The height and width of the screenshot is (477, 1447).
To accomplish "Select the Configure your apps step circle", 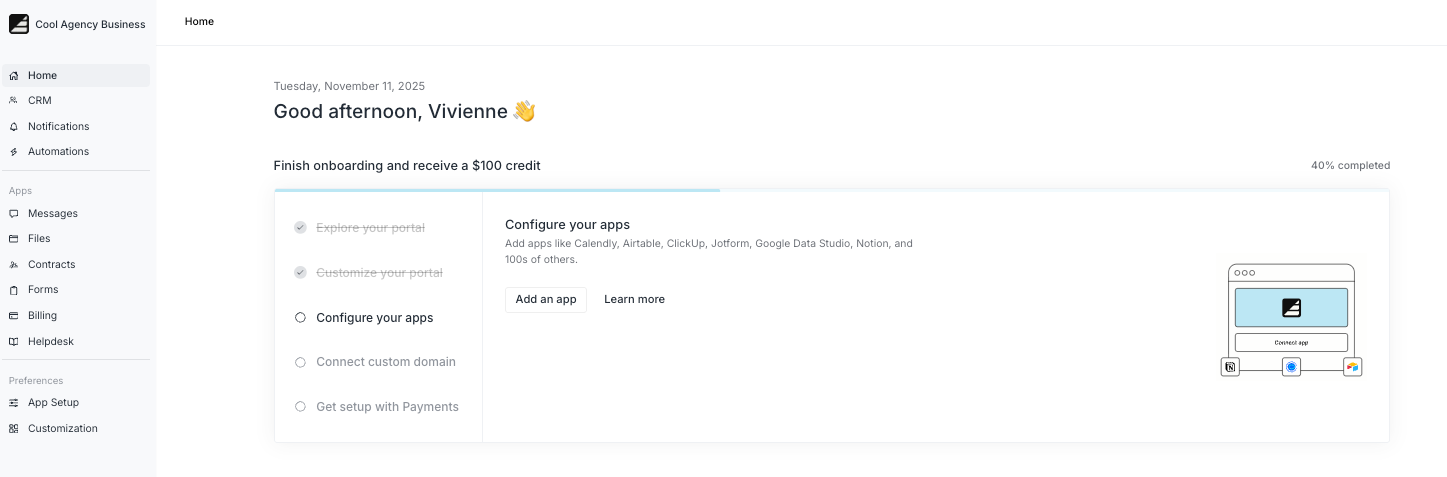I will 300,318.
